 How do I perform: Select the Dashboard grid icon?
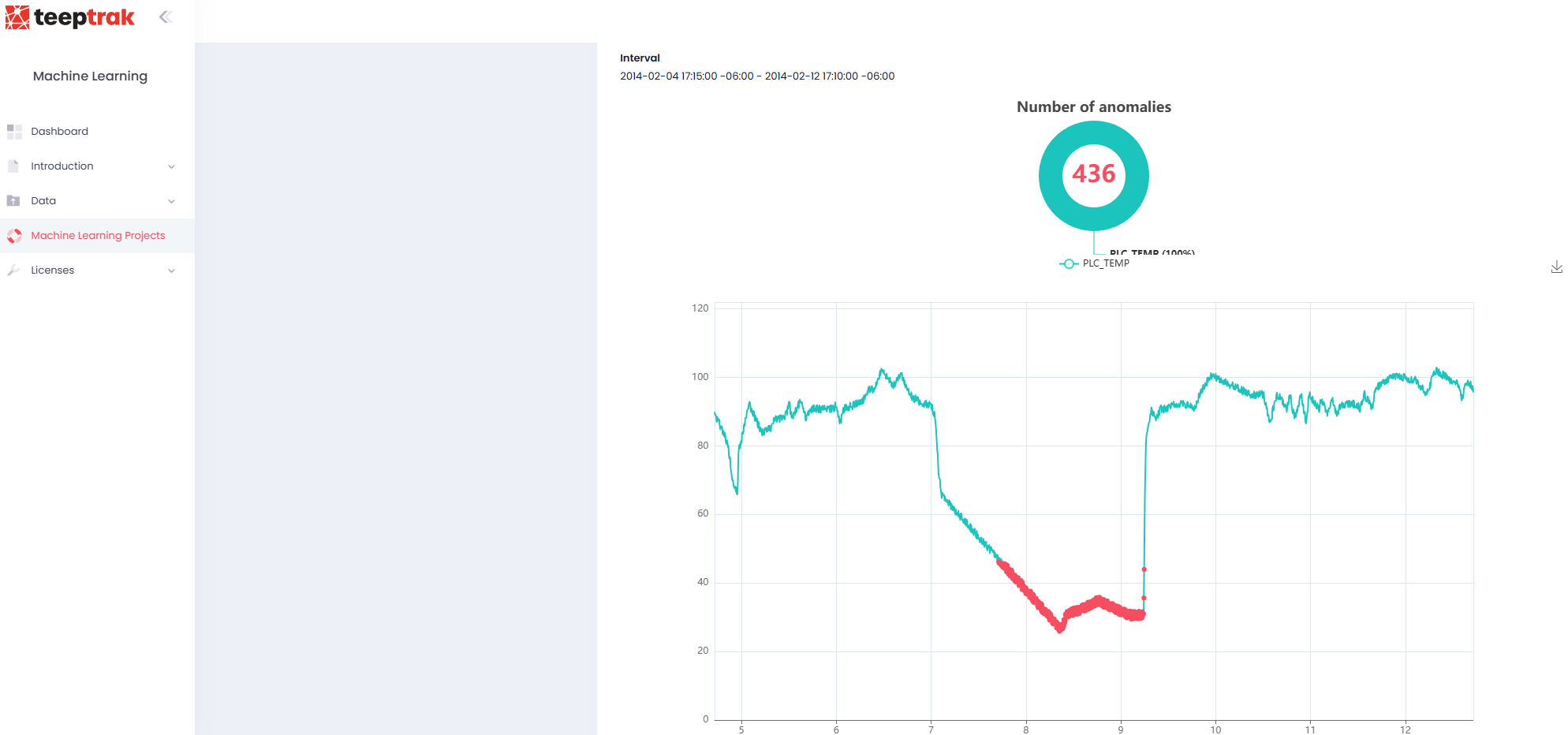coord(14,131)
